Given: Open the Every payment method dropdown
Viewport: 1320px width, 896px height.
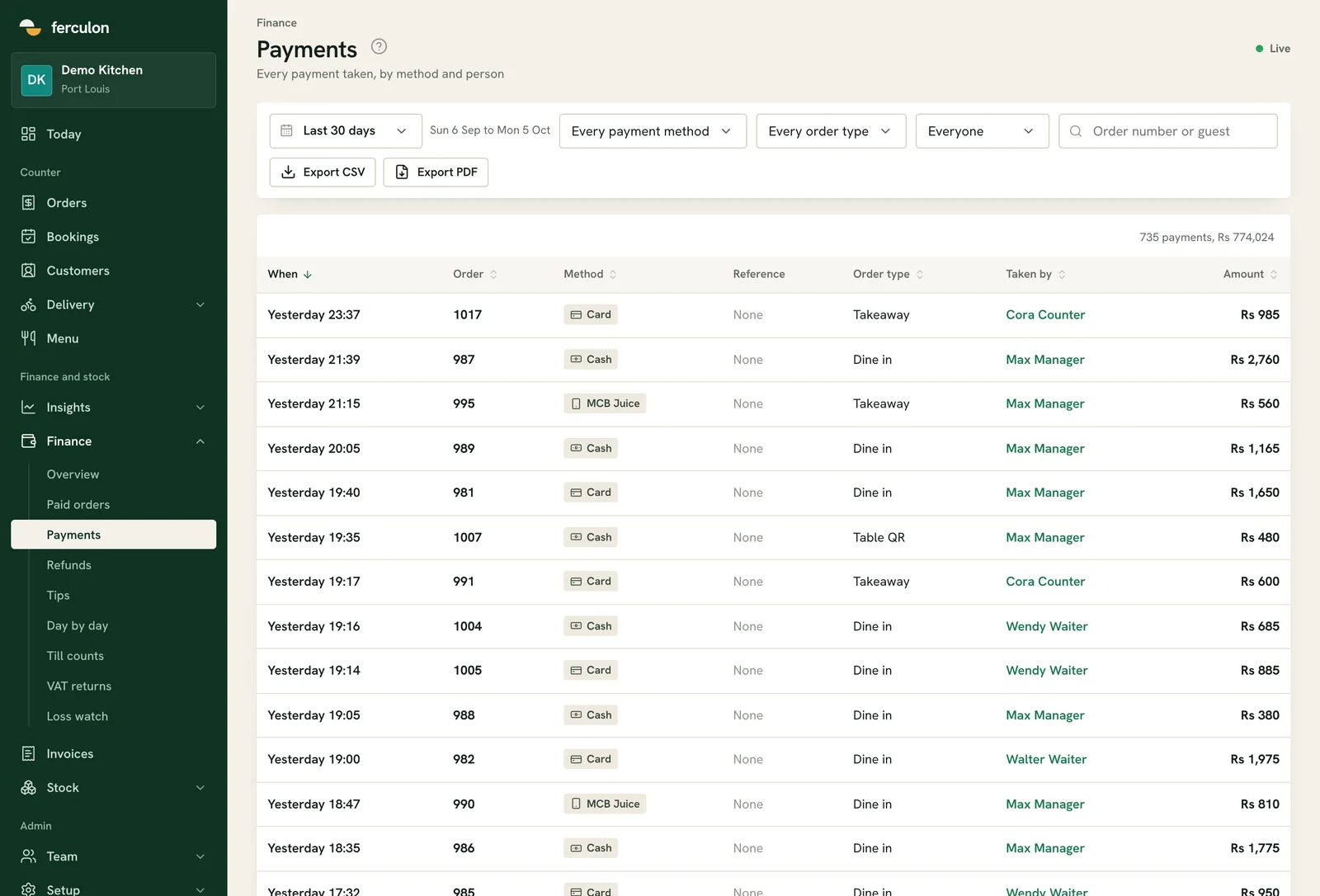Looking at the screenshot, I should coord(653,131).
